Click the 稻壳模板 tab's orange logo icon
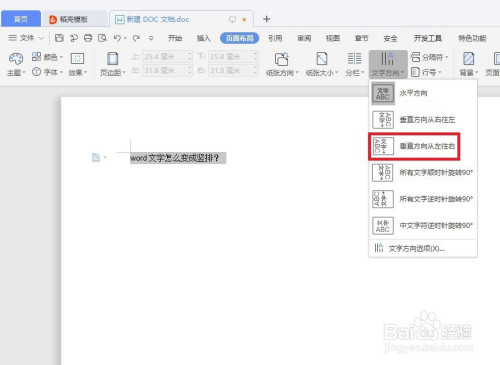 click(x=53, y=19)
